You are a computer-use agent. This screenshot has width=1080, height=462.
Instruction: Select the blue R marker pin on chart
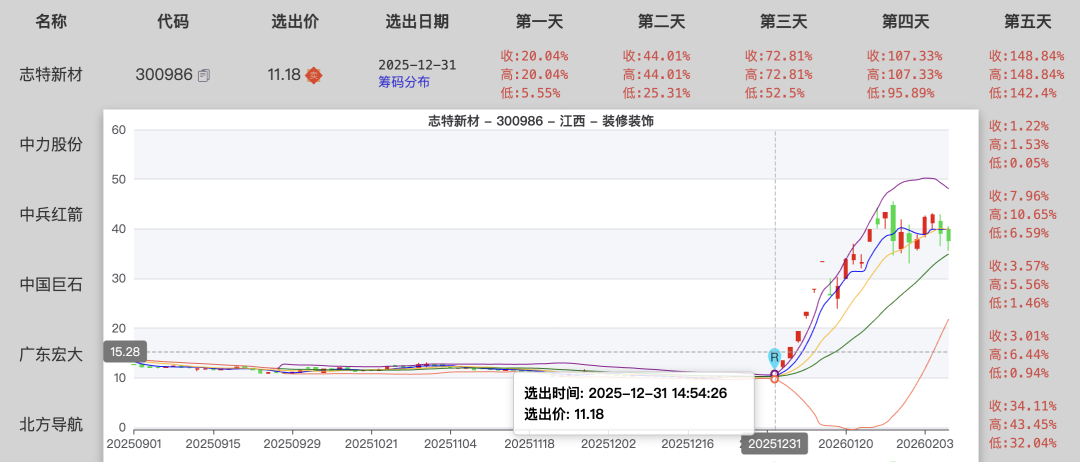(774, 357)
